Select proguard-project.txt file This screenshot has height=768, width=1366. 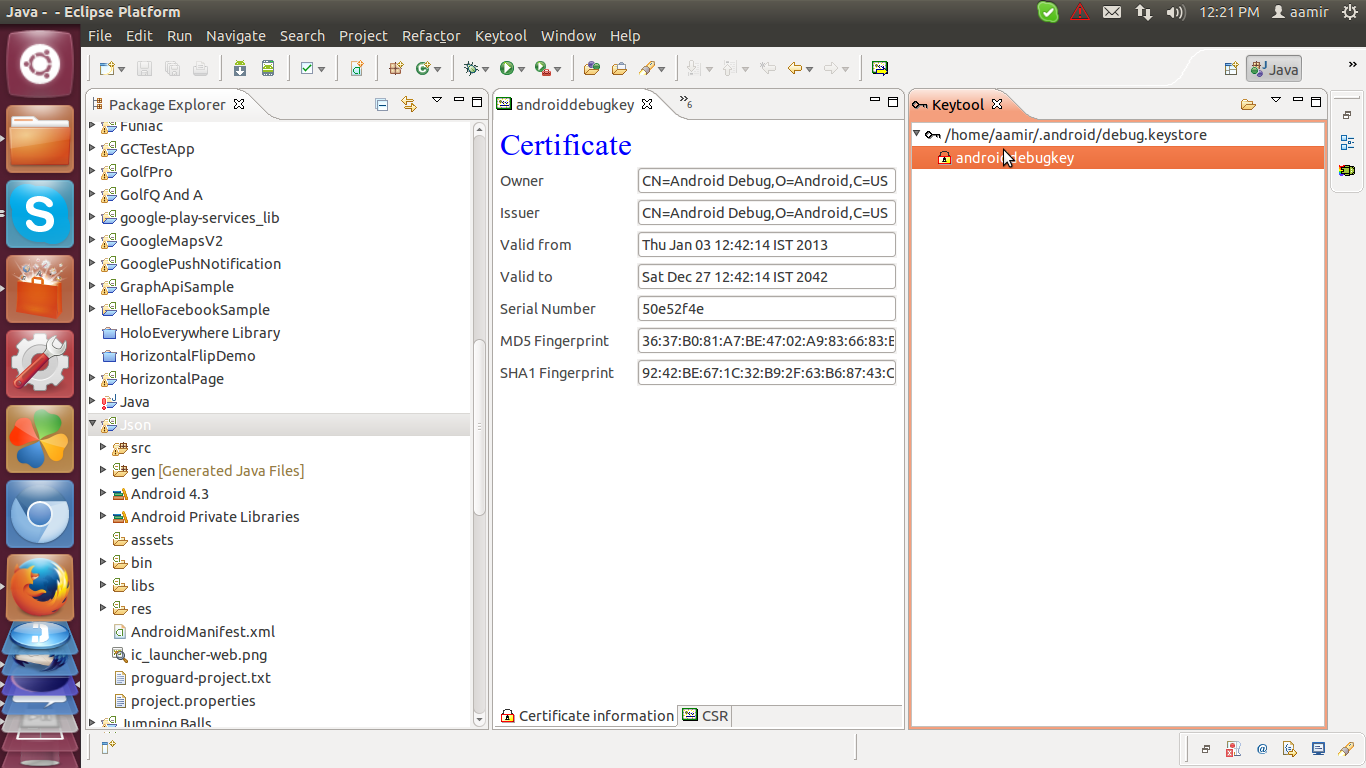[201, 677]
